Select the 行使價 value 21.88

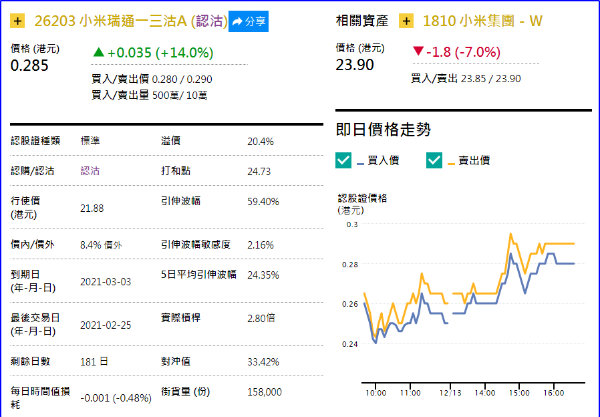(x=92, y=208)
